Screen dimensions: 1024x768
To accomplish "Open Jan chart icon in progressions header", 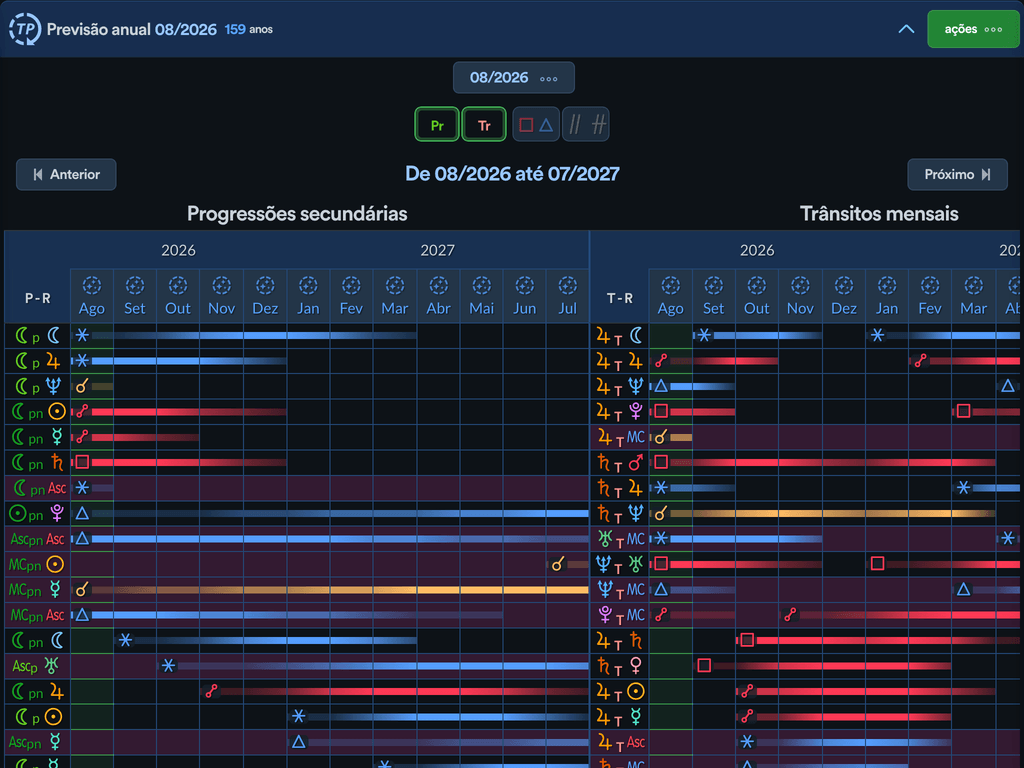I will (x=308, y=285).
